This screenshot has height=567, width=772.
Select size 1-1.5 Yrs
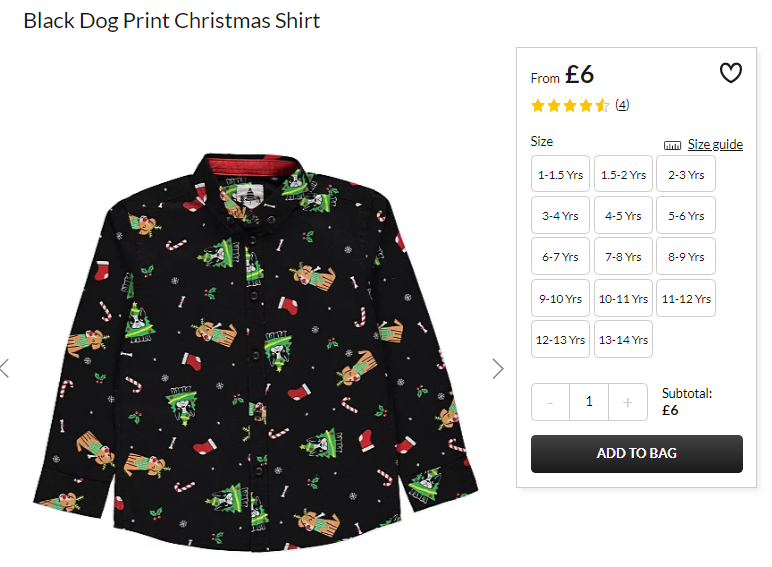(x=560, y=174)
